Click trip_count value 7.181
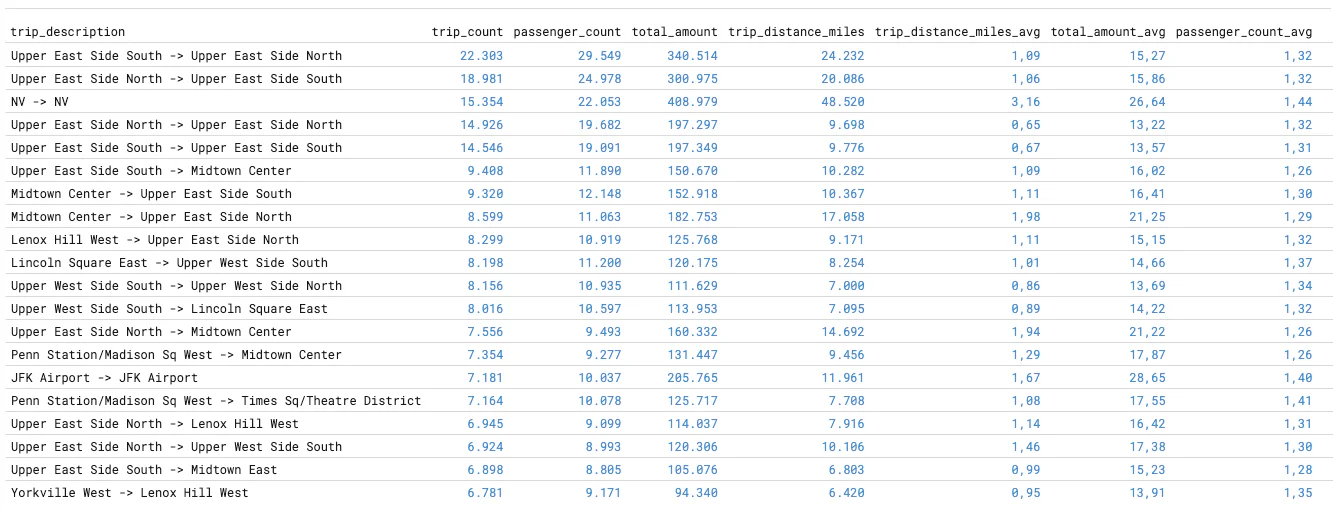 pyautogui.click(x=485, y=378)
